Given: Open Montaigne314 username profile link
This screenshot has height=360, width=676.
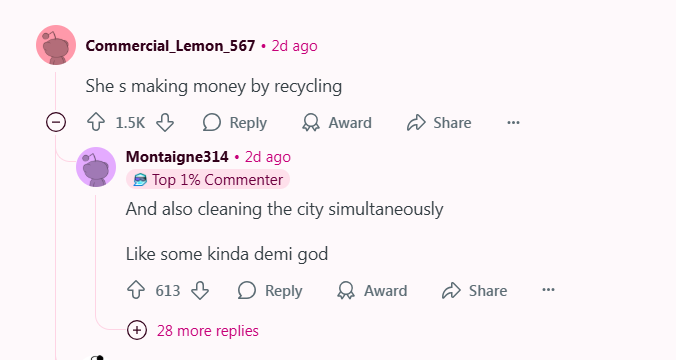Looking at the screenshot, I should 177,157.
